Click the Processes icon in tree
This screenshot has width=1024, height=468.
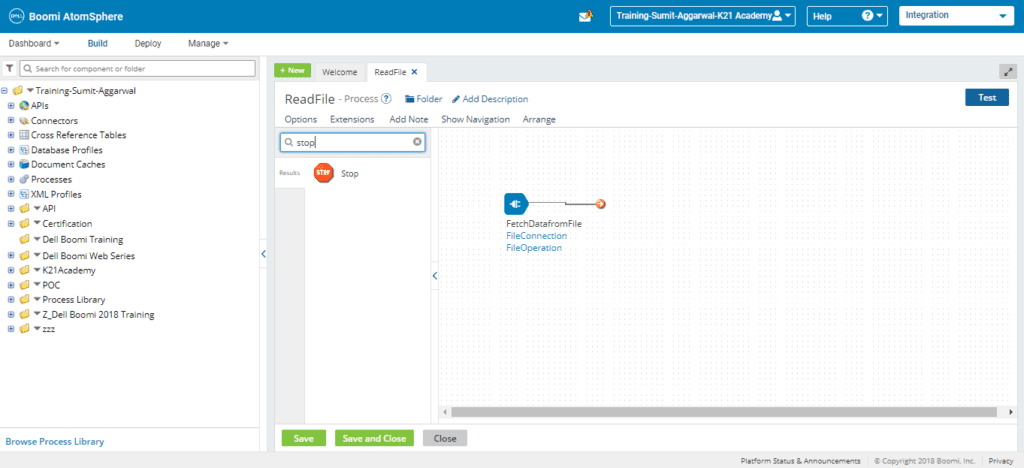click(24, 179)
